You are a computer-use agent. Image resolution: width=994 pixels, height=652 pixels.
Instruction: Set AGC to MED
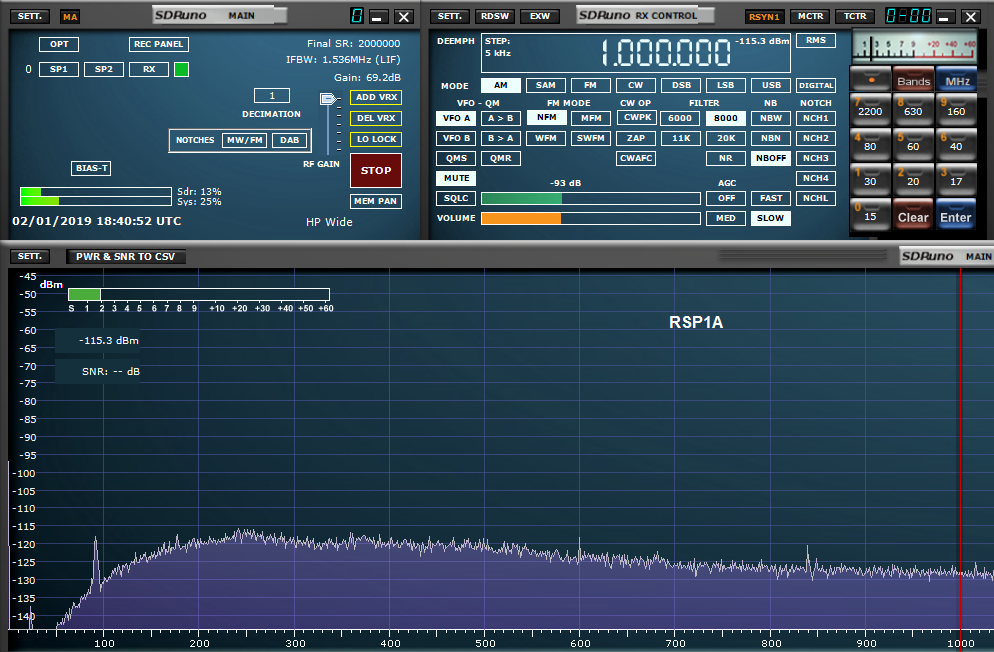726,218
